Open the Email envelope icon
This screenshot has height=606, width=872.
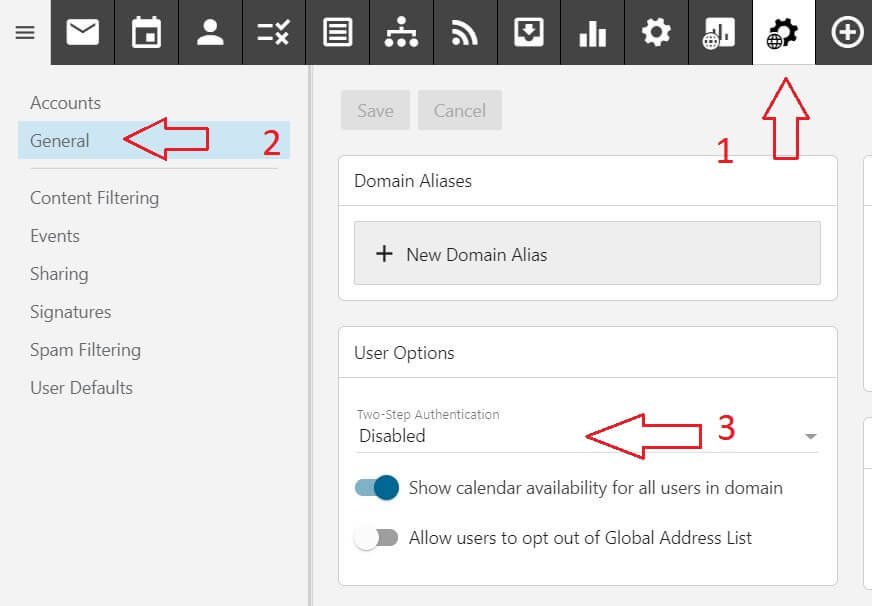point(82,32)
